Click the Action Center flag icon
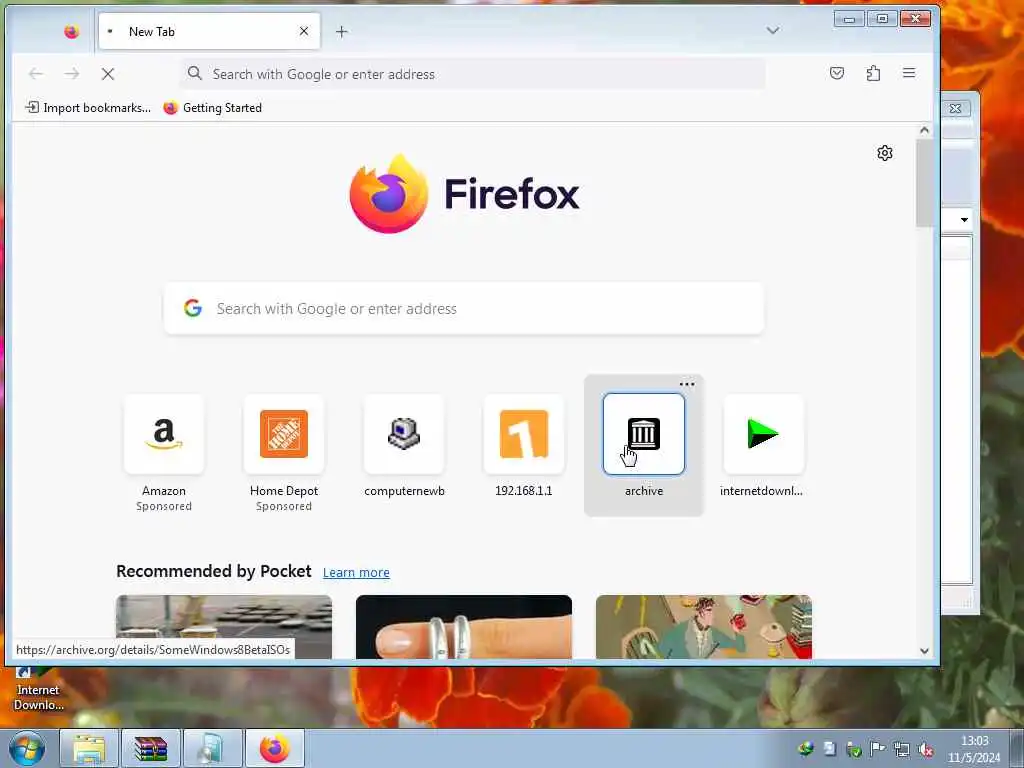Viewport: 1024px width, 768px height. pos(878,749)
